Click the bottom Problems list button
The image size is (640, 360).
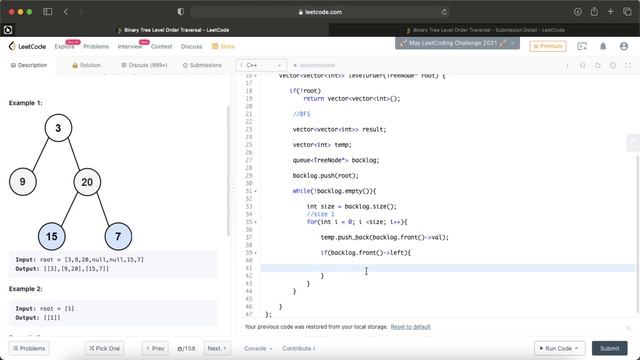29,349
